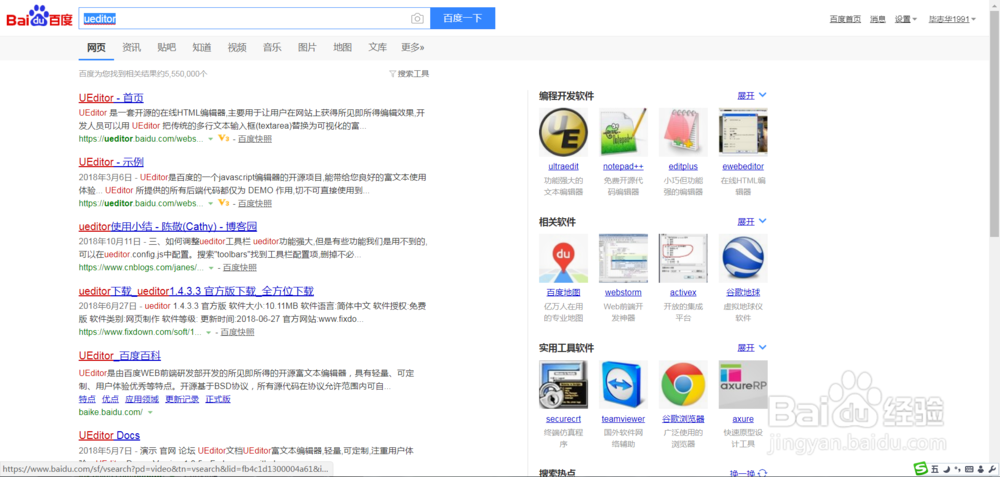The width and height of the screenshot is (1000, 477).
Task: Open green arrow beside baike.baidu.com URL
Action: pos(150,413)
